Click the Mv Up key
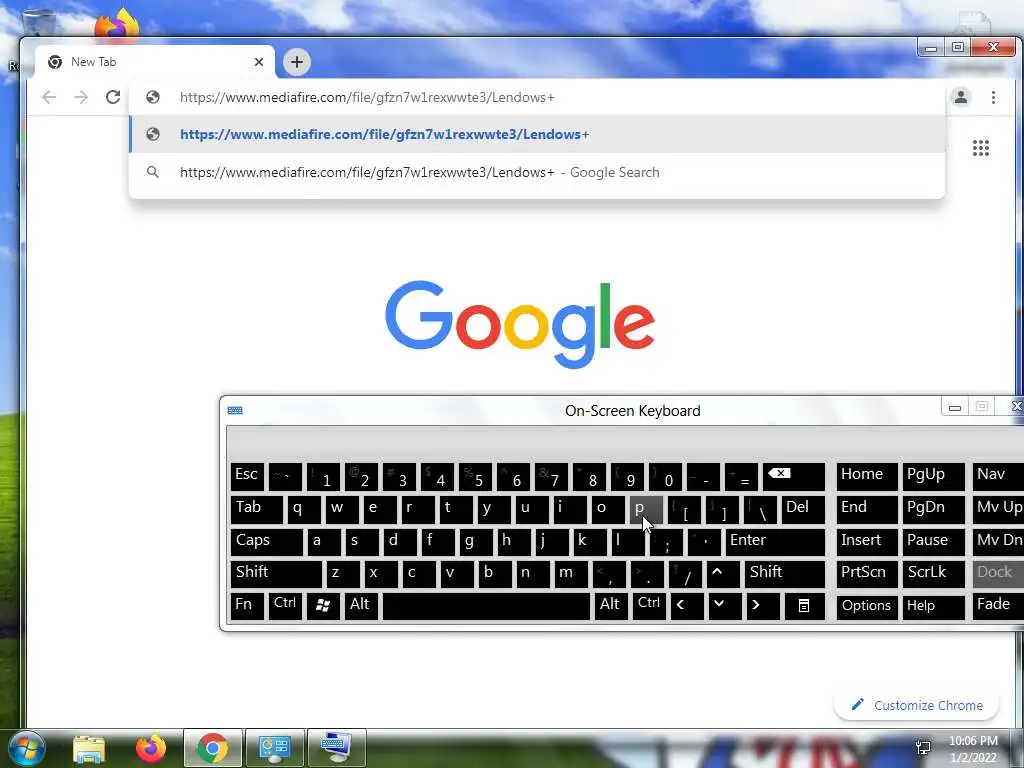The height and width of the screenshot is (768, 1024). click(x=997, y=509)
